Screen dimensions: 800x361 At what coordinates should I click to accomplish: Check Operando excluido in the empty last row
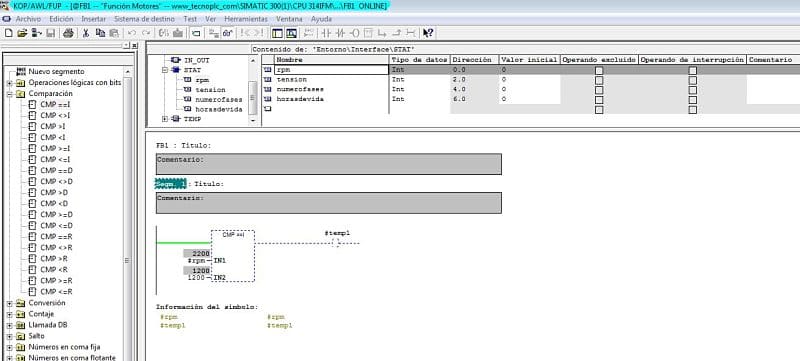coord(599,109)
